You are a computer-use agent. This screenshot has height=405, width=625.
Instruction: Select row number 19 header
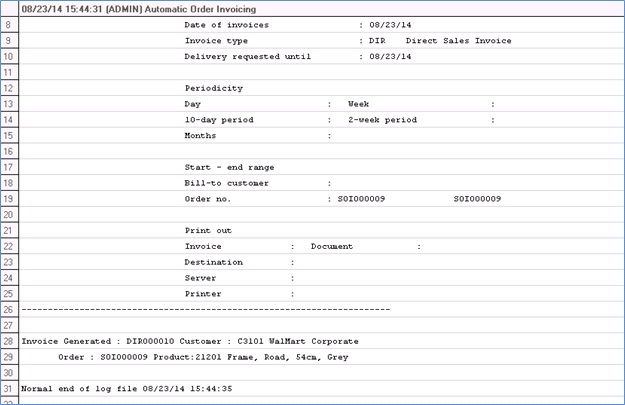coord(9,199)
